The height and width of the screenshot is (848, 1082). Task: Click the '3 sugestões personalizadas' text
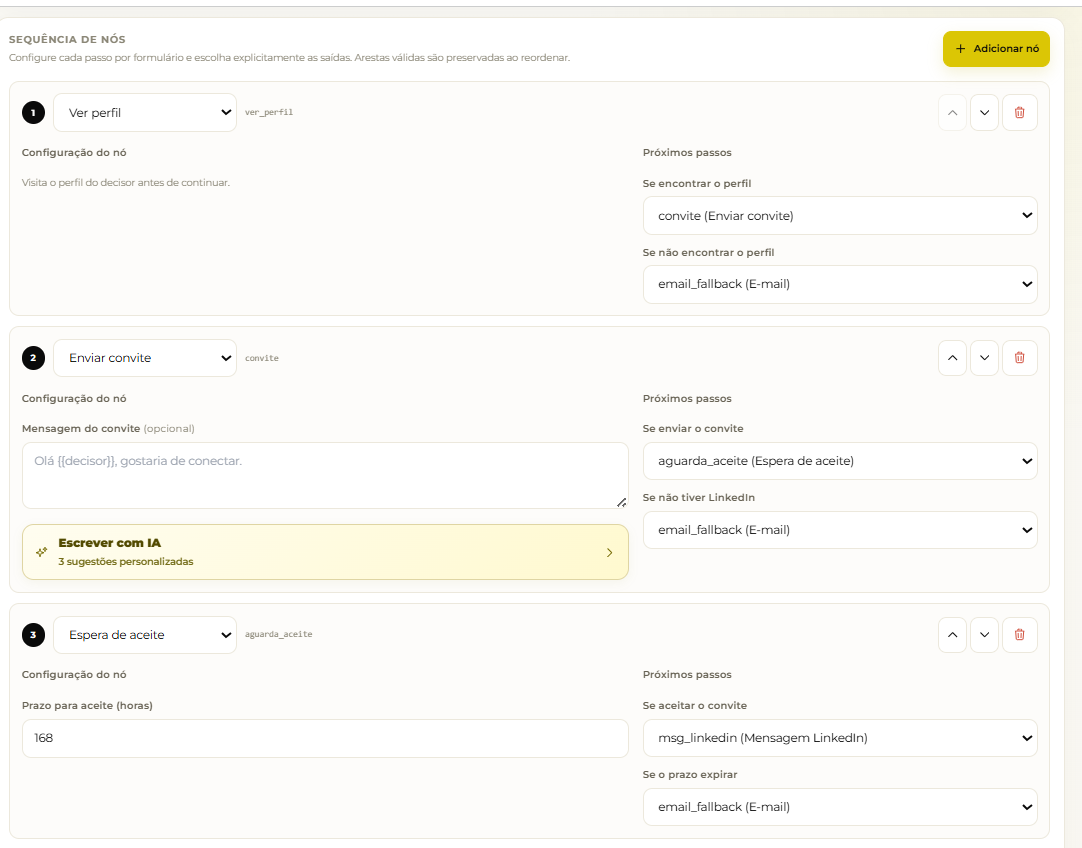tap(126, 562)
